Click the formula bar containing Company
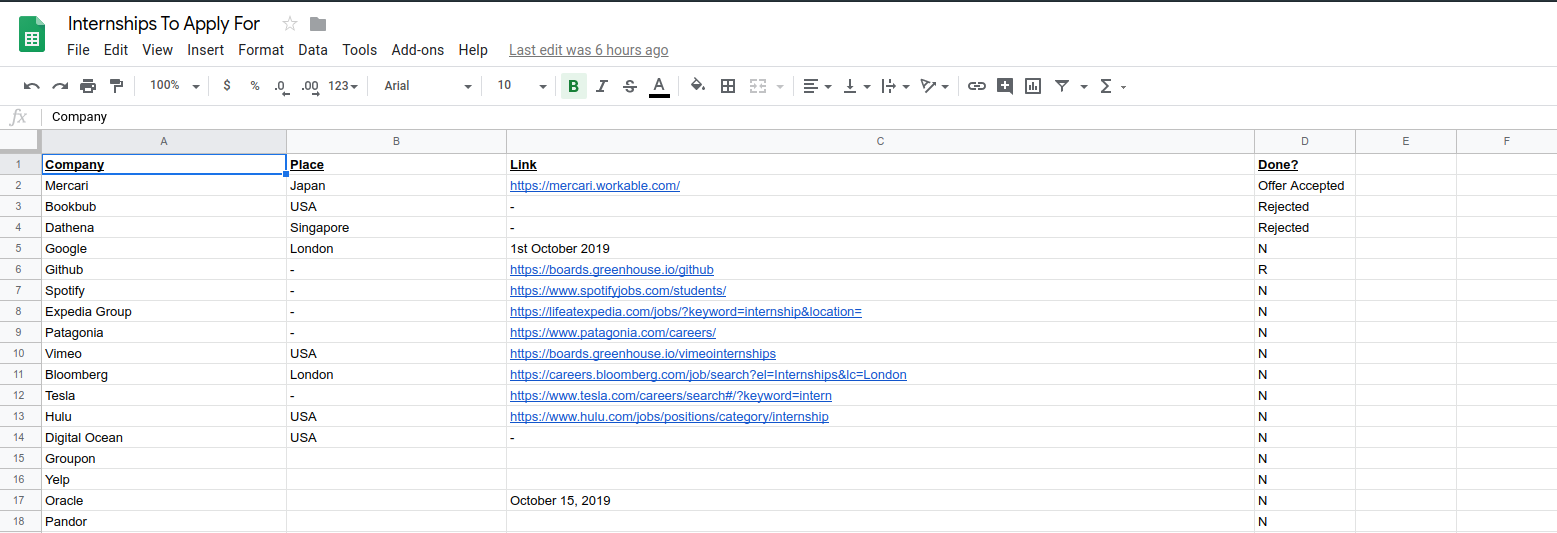 tap(800, 117)
